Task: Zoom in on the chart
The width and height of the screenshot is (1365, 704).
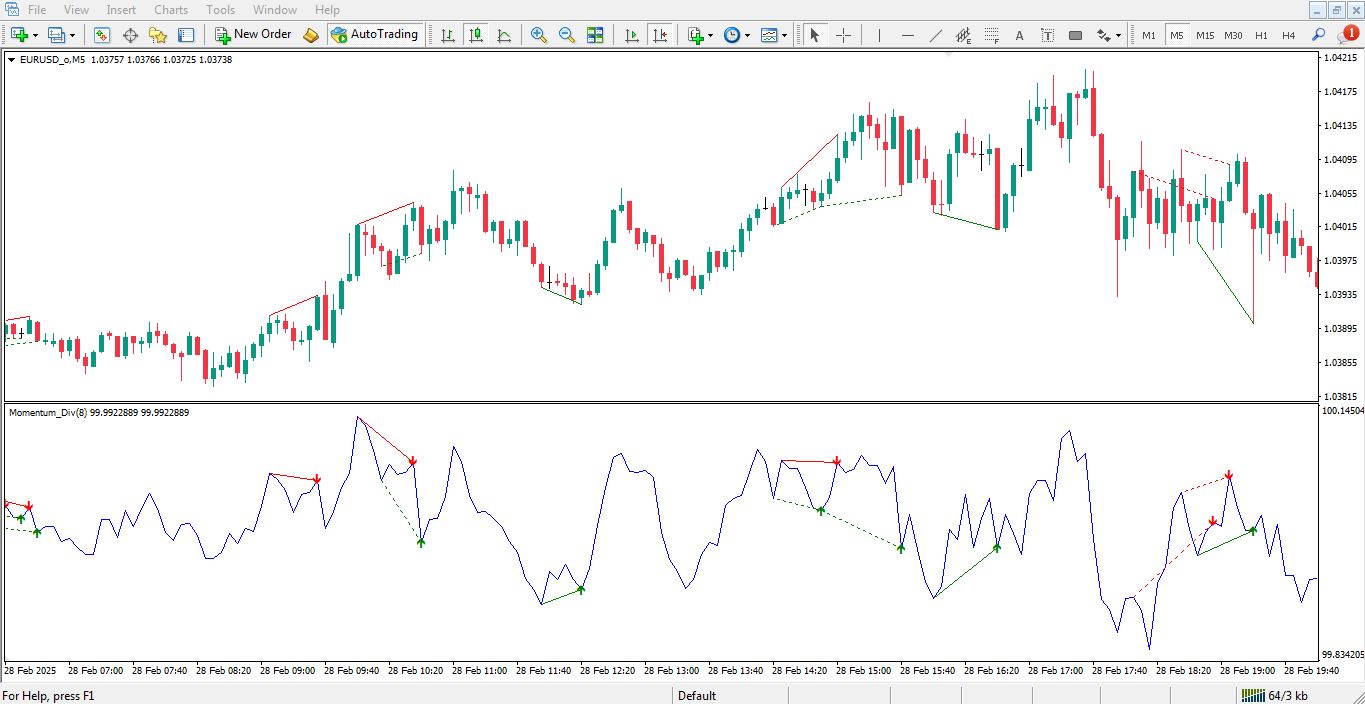Action: [x=539, y=35]
